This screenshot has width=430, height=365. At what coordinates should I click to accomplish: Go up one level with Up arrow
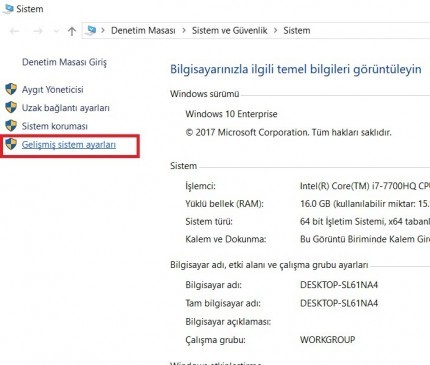72,31
